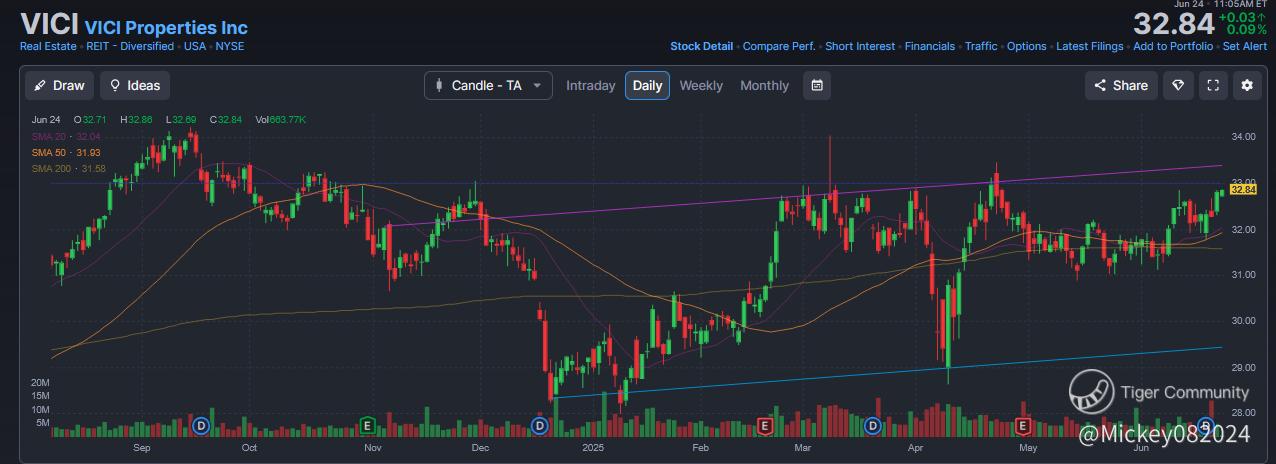Open Compare Perf. page

(779, 46)
